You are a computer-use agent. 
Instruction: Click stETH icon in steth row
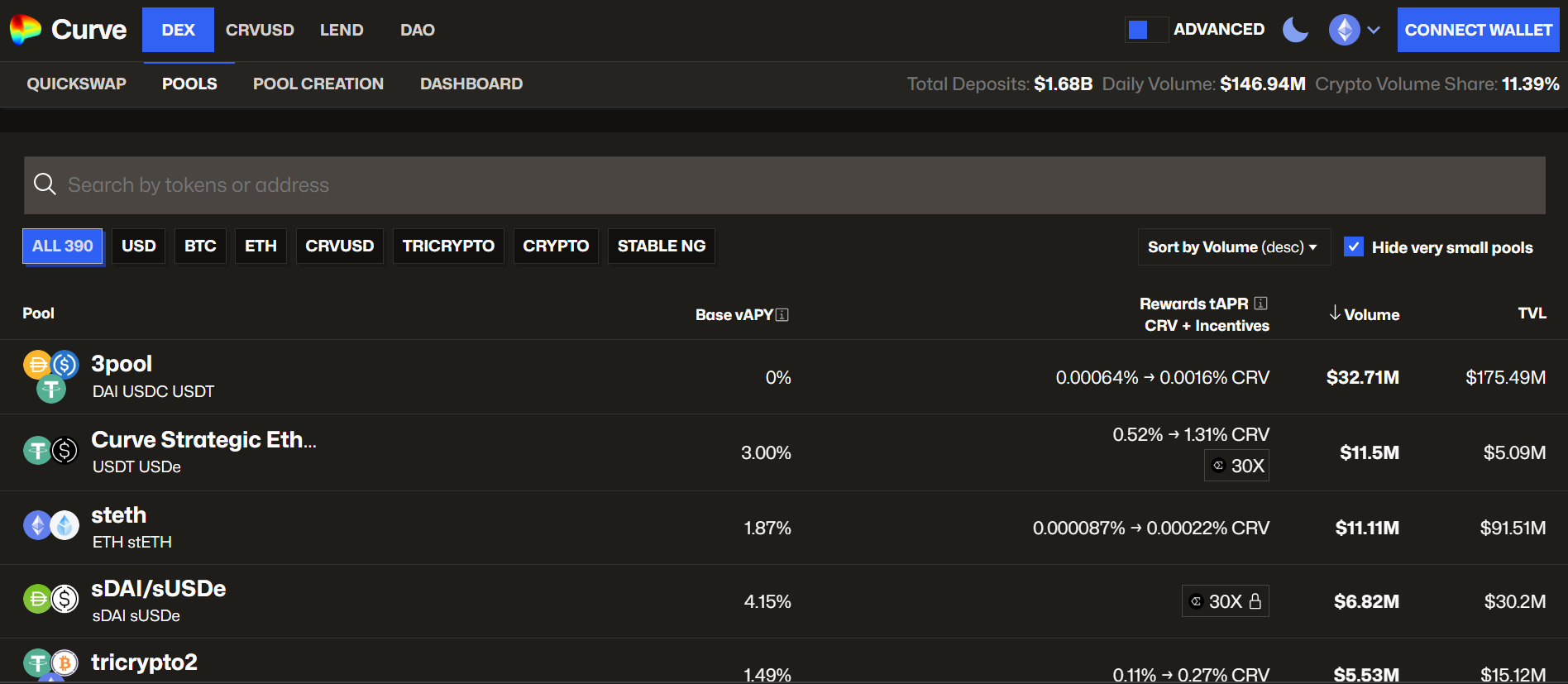click(65, 525)
